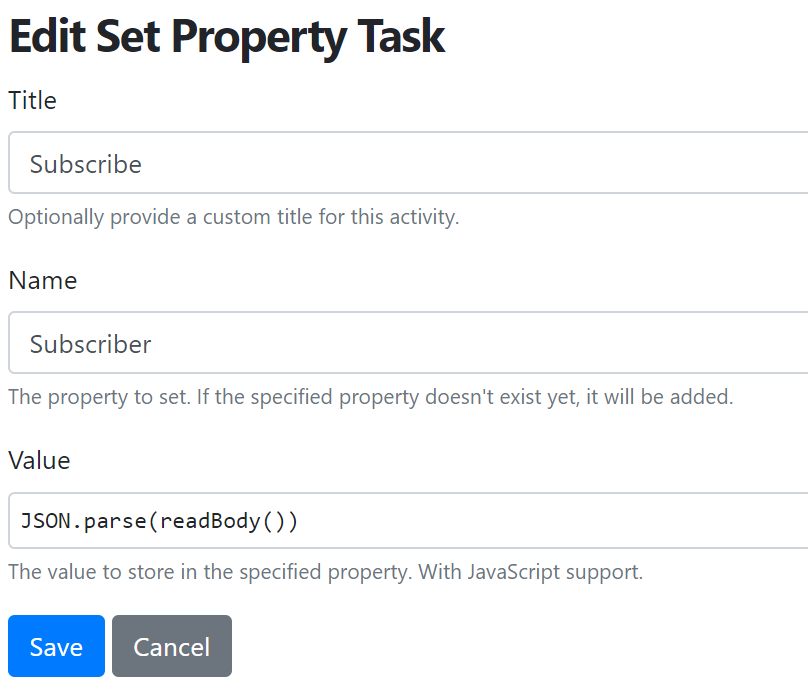The width and height of the screenshot is (808, 694).
Task: Select the text 'Subscribe' in the Title field
Action: pyautogui.click(x=84, y=163)
